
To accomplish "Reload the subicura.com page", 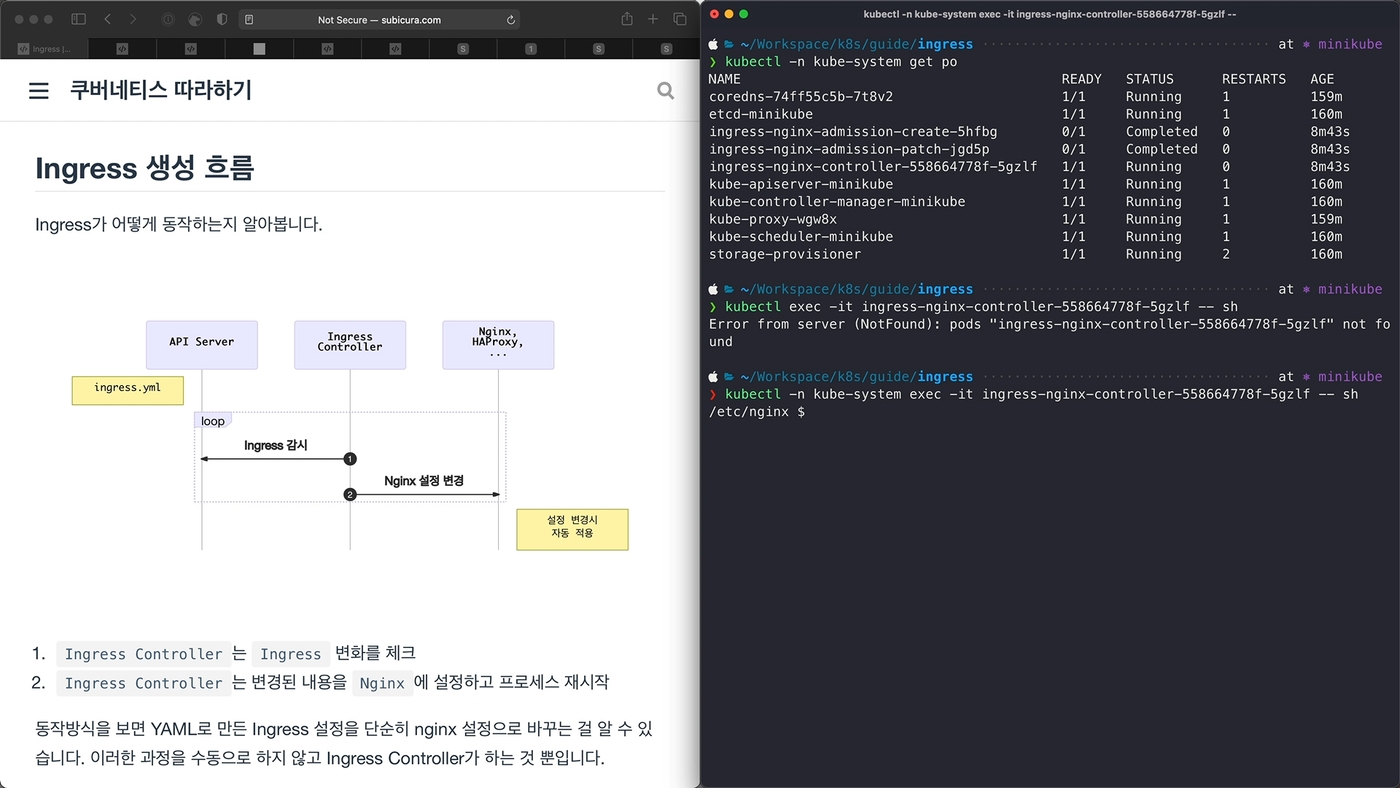I will (x=511, y=19).
